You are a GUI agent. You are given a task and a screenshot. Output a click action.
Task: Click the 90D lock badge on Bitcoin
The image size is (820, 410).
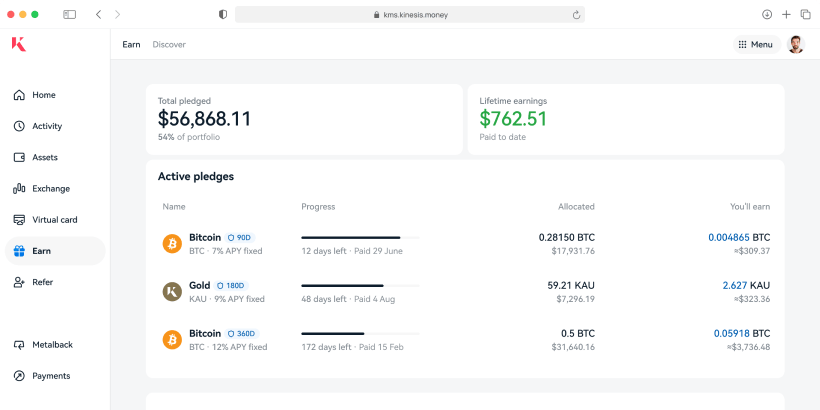click(x=240, y=237)
